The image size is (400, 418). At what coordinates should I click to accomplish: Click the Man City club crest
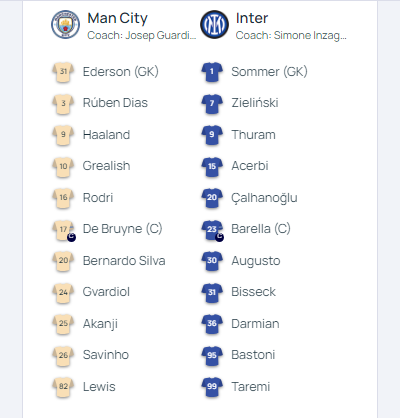(65, 24)
